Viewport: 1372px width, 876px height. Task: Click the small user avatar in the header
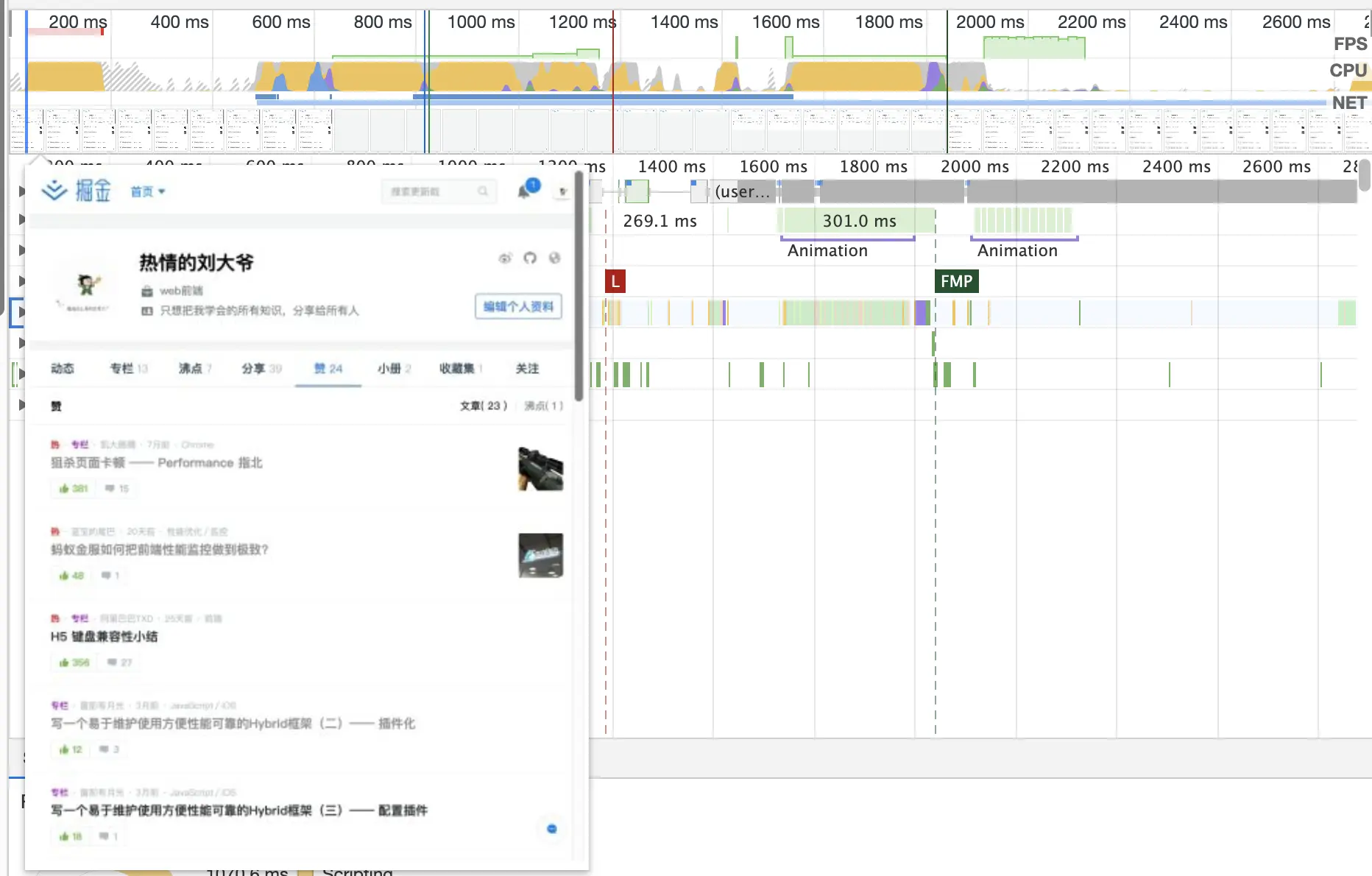click(562, 191)
